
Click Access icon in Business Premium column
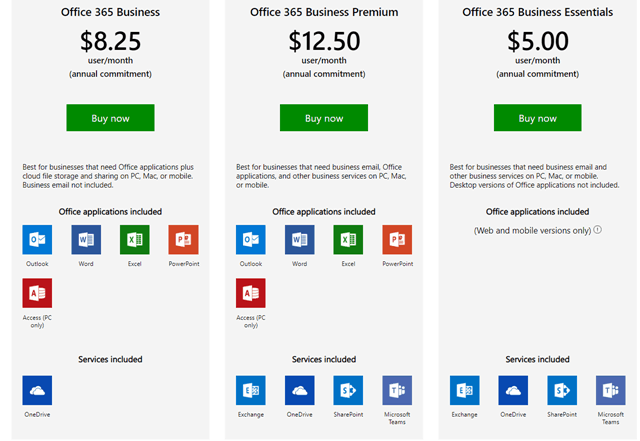pos(251,293)
